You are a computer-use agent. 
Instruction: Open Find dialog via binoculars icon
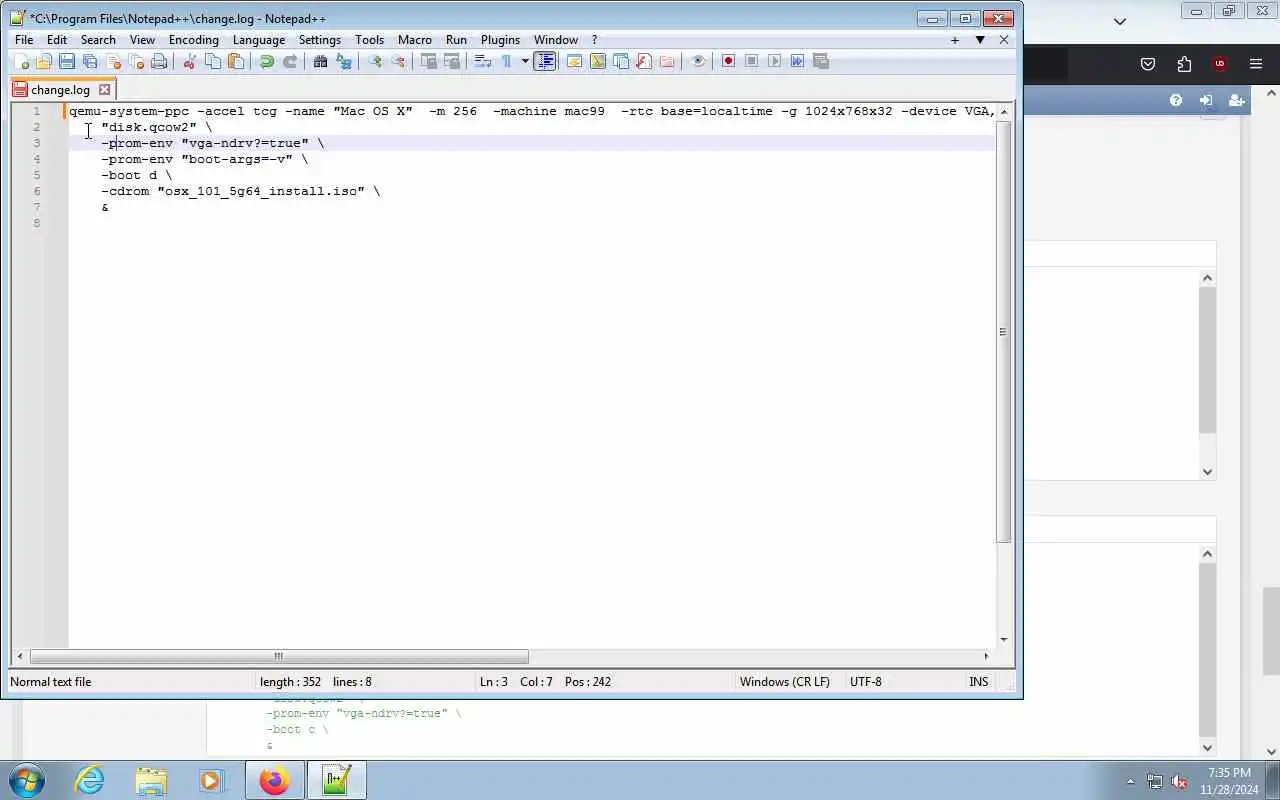(320, 61)
